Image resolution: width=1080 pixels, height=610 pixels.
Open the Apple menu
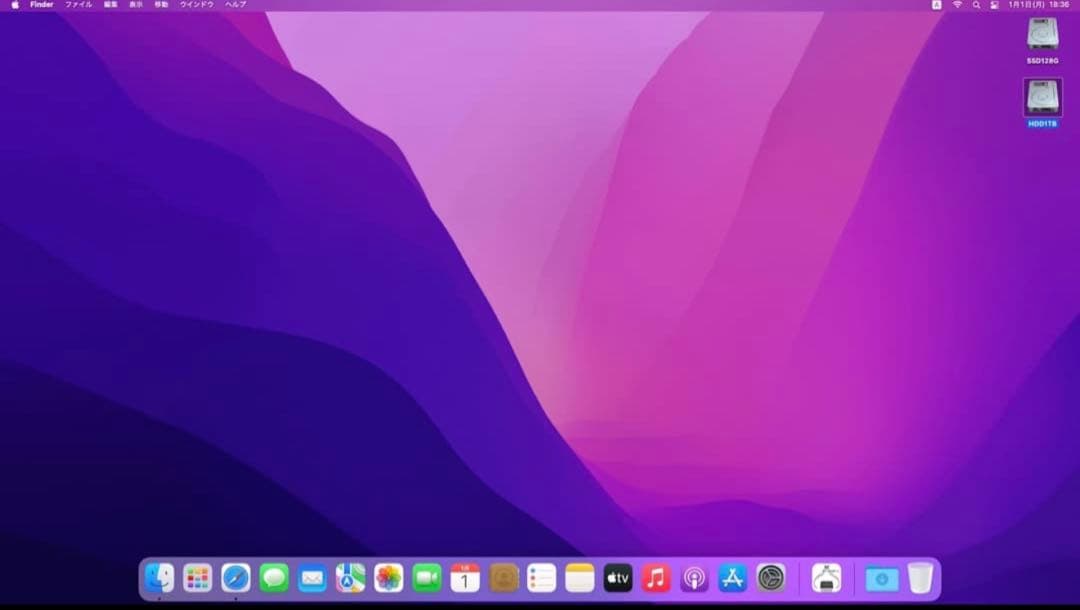pyautogui.click(x=15, y=5)
